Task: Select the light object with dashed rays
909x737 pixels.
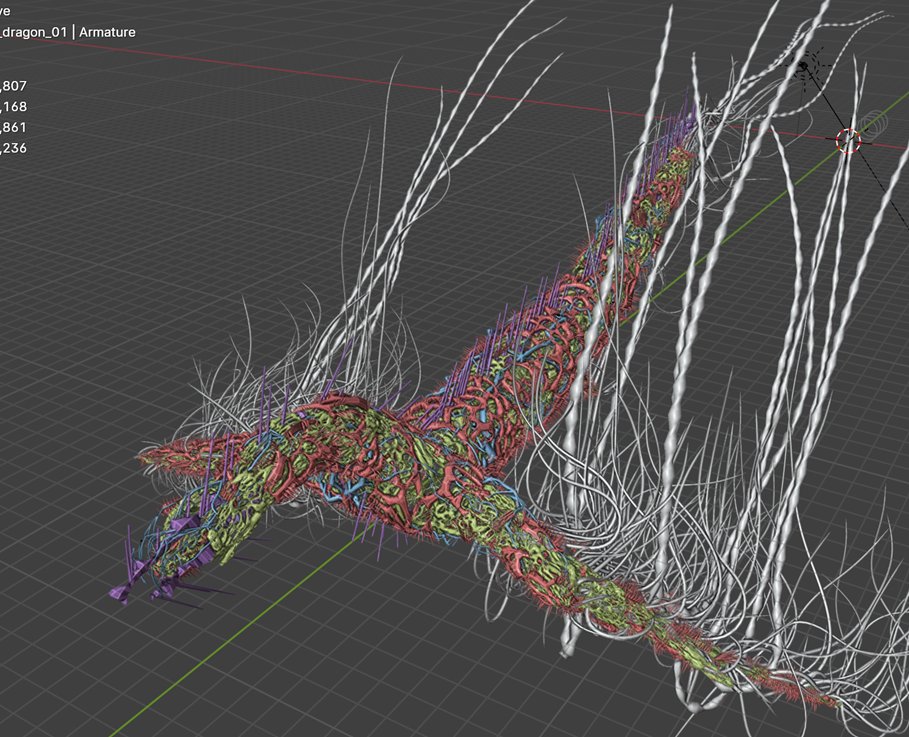Action: (x=803, y=65)
